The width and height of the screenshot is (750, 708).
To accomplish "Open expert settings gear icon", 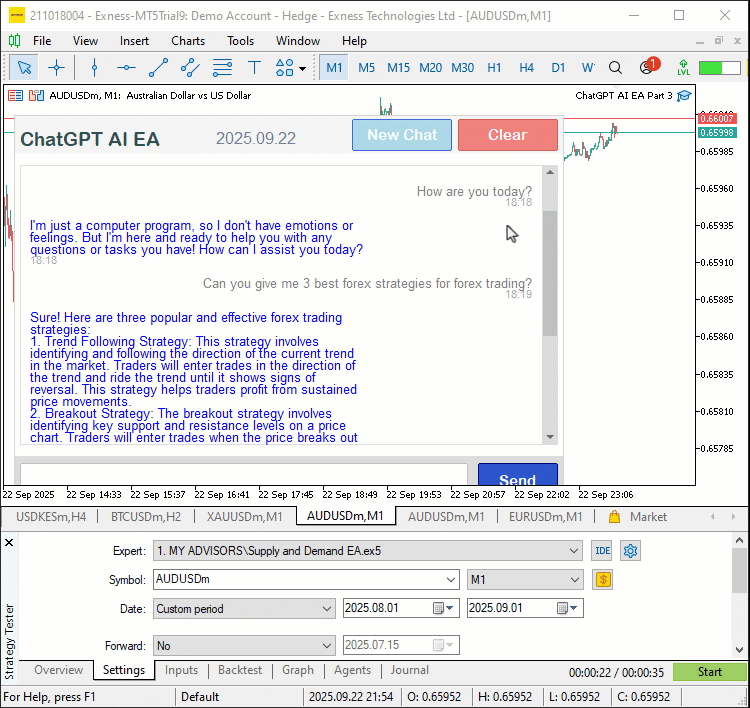I will point(630,551).
